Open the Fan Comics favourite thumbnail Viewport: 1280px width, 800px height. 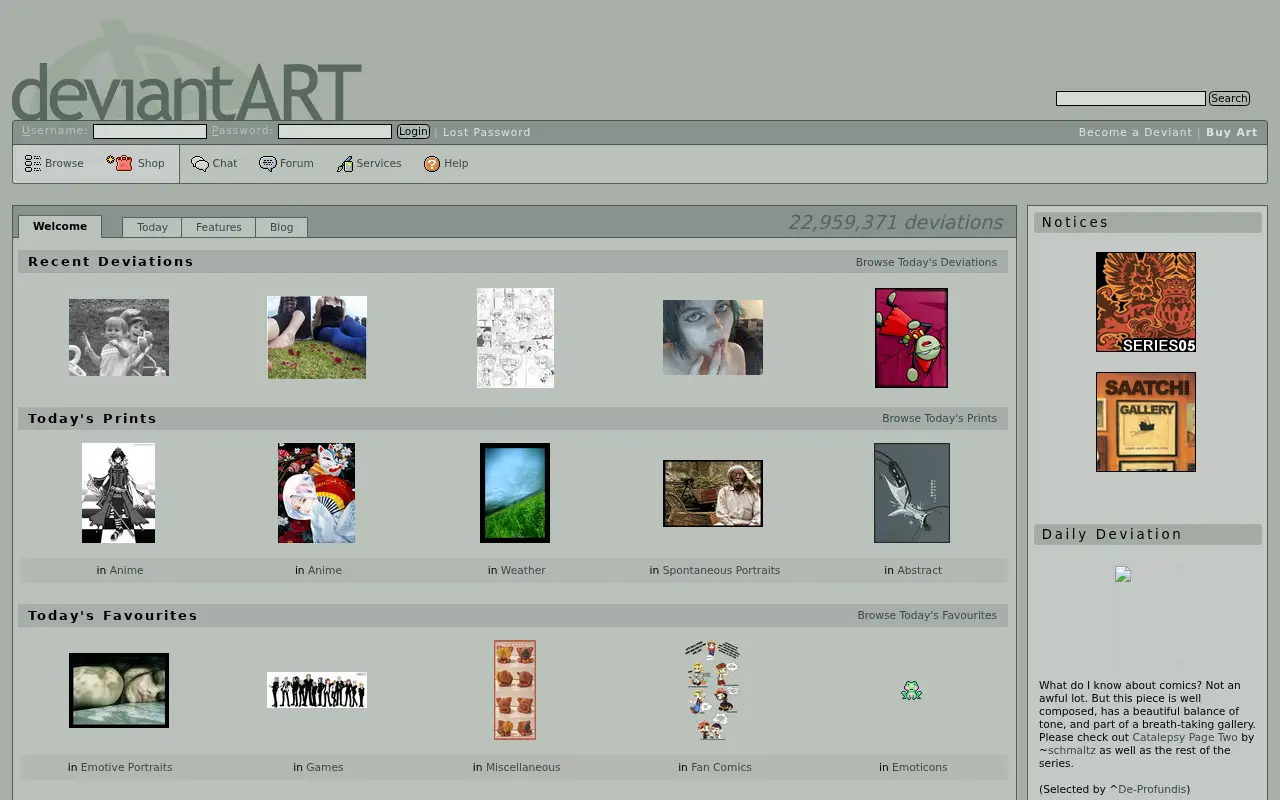(x=713, y=690)
